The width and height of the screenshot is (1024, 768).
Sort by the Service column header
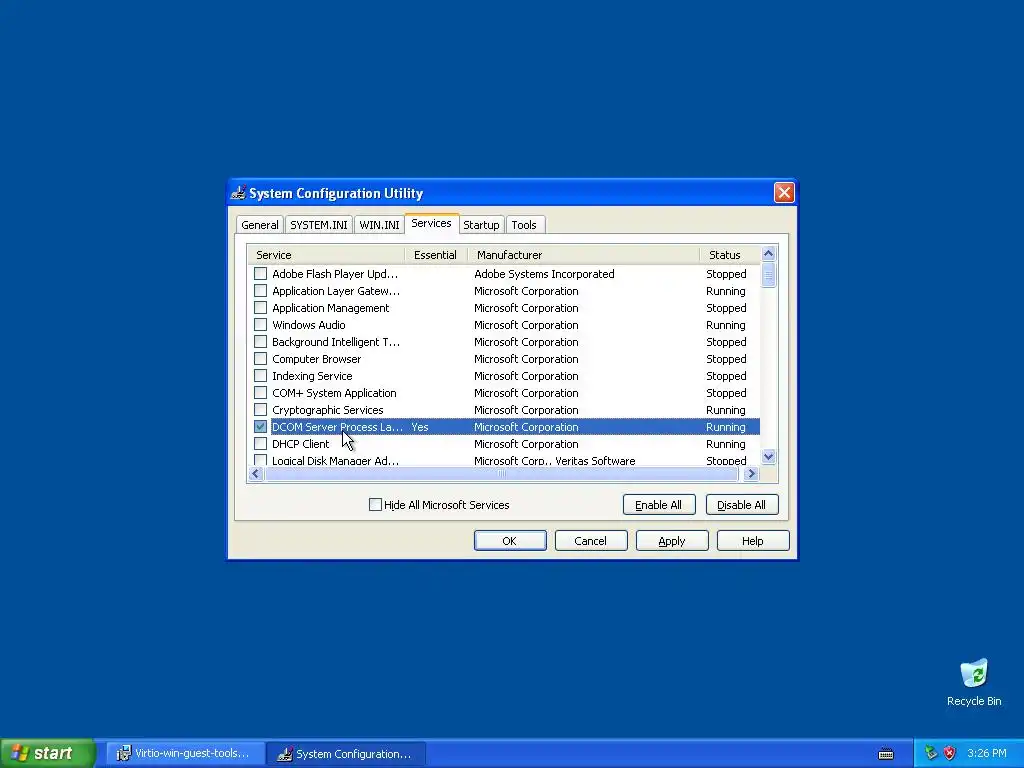pyautogui.click(x=326, y=255)
